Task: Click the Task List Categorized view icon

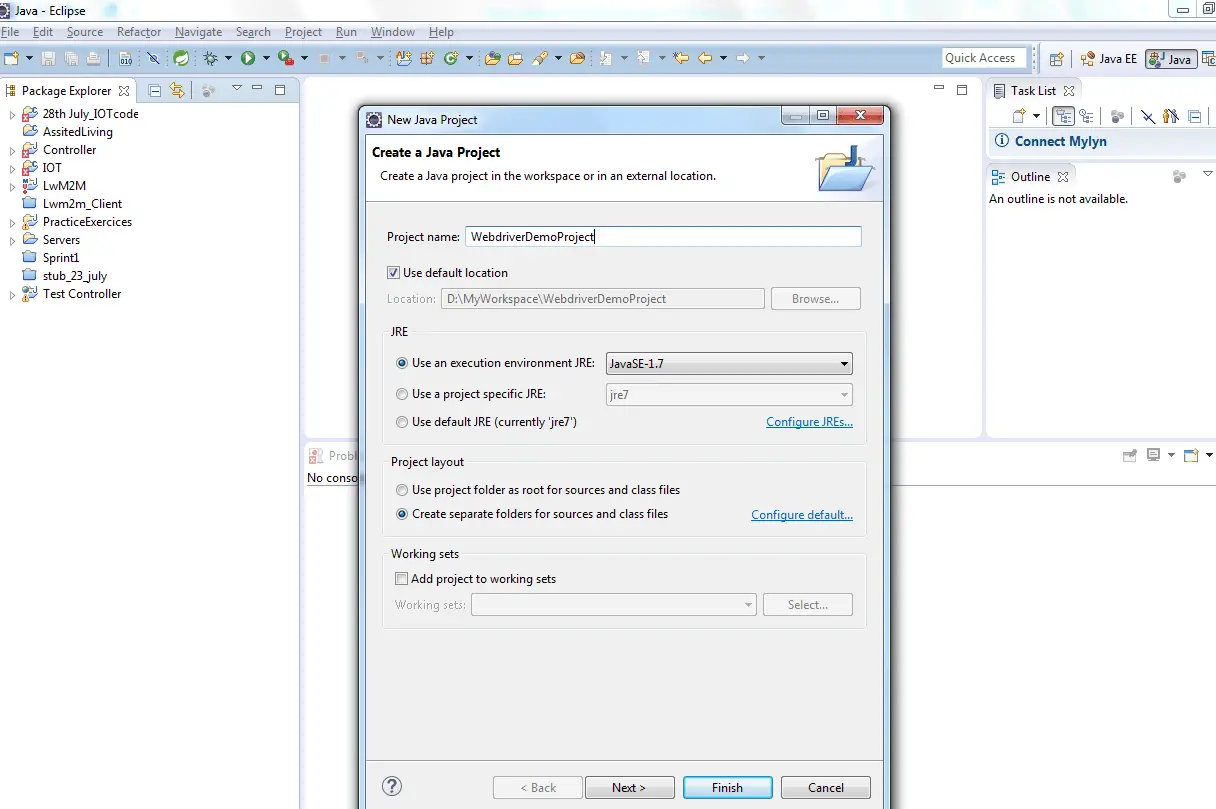Action: click(x=1064, y=117)
